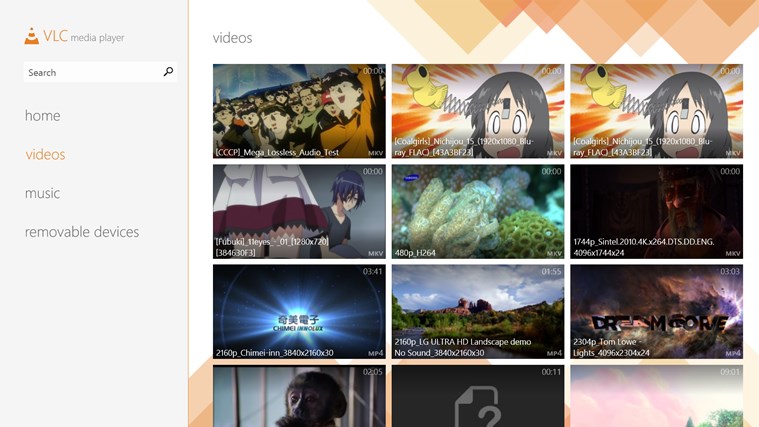The width and height of the screenshot is (759, 427).
Task: Open the pink sky video lasting 09:01
Action: (656, 396)
